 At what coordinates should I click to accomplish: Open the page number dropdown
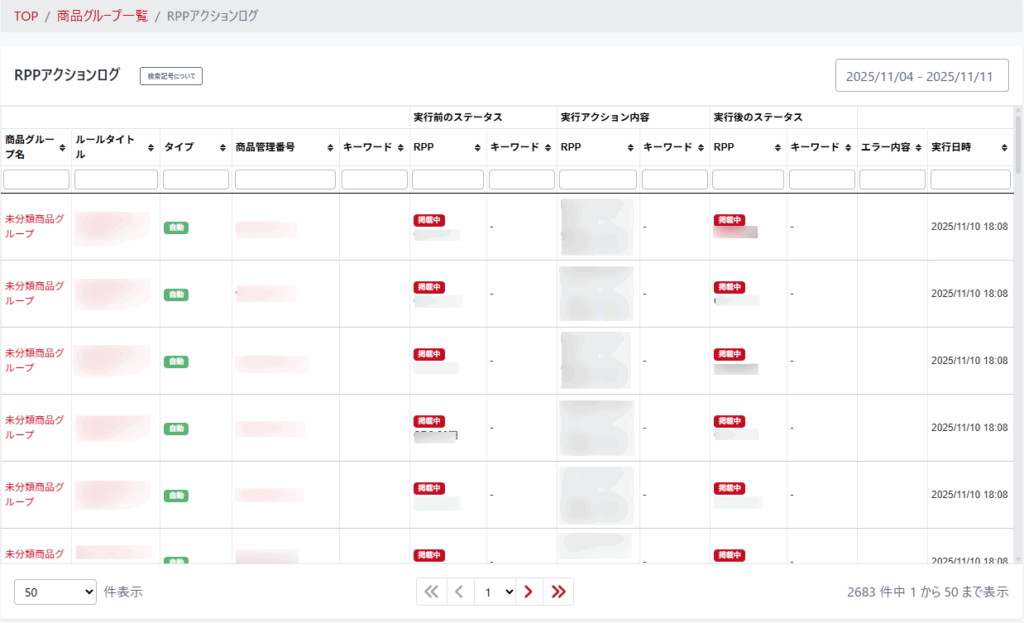pyautogui.click(x=495, y=592)
